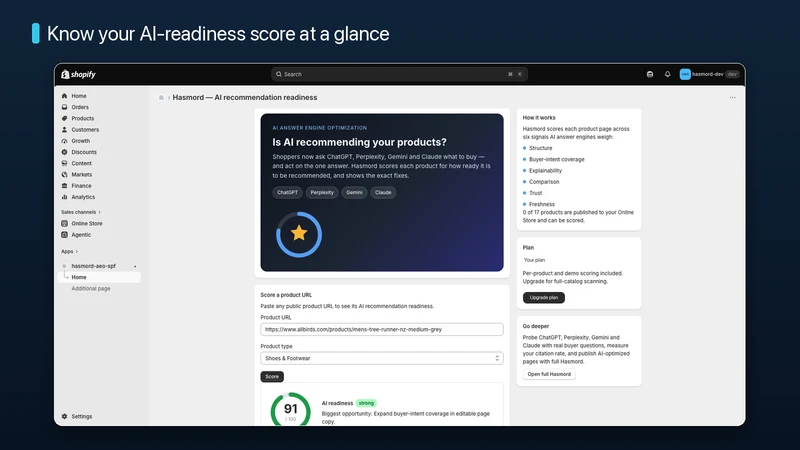Click the 91 score ring

290,409
